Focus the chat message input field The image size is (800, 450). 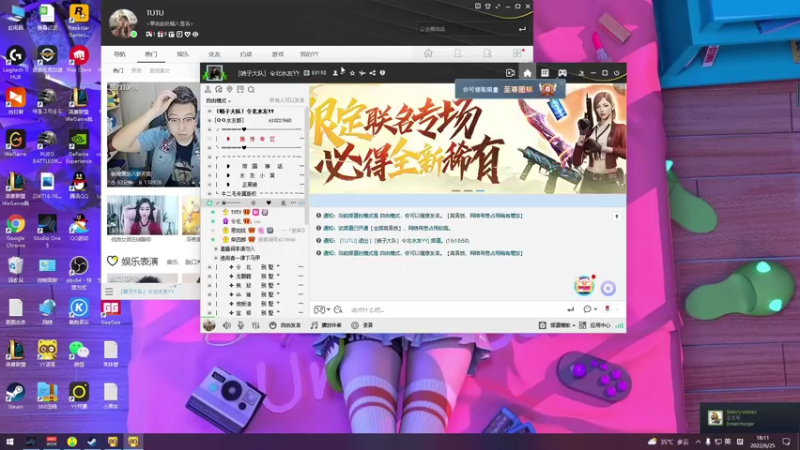454,310
